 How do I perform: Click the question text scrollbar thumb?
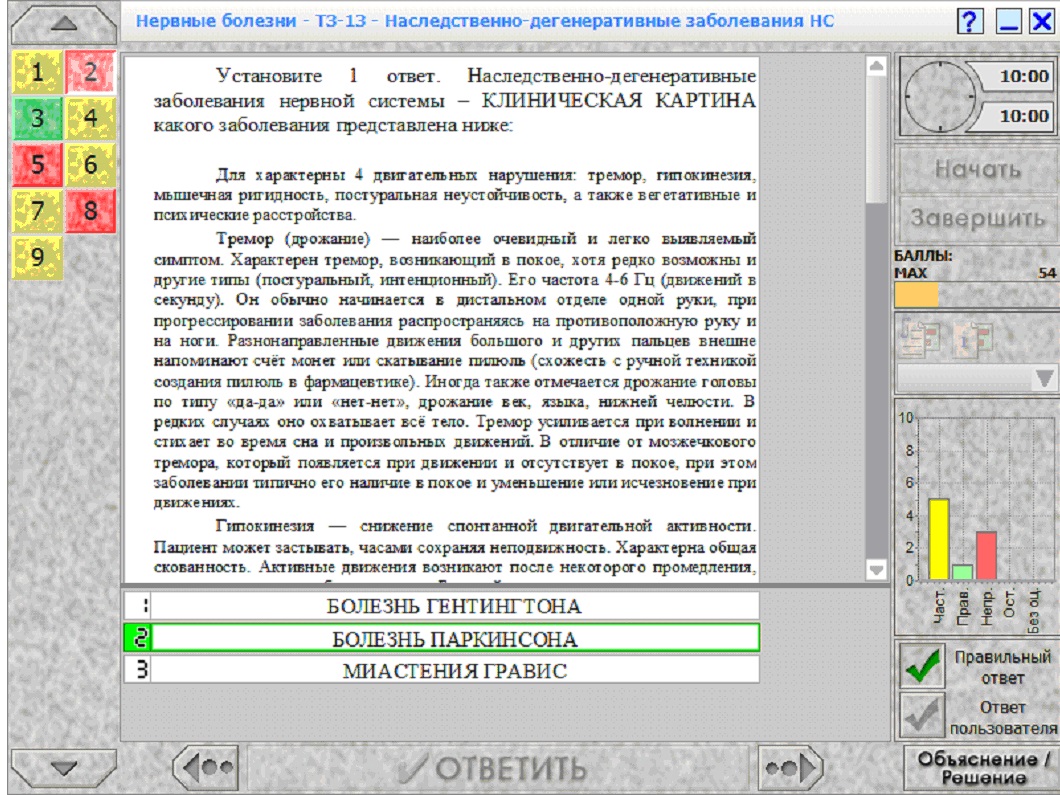click(876, 139)
